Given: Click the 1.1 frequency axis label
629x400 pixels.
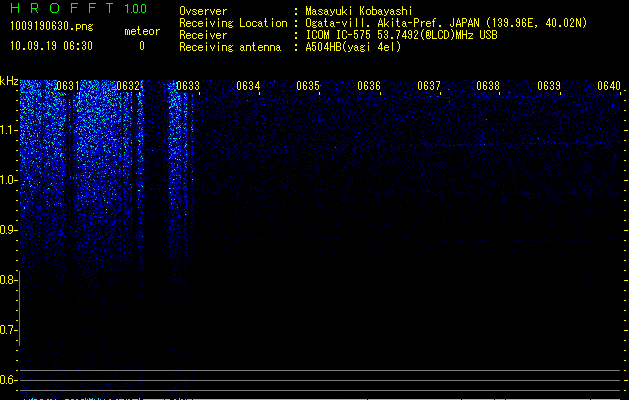Looking at the screenshot, I should pyautogui.click(x=8, y=130).
